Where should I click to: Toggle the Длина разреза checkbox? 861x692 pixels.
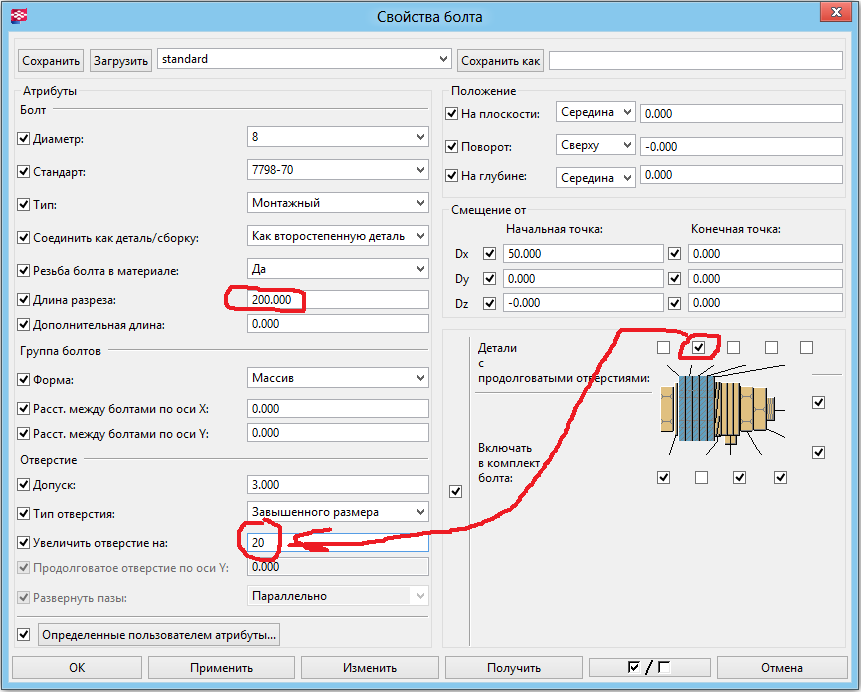pos(25,300)
